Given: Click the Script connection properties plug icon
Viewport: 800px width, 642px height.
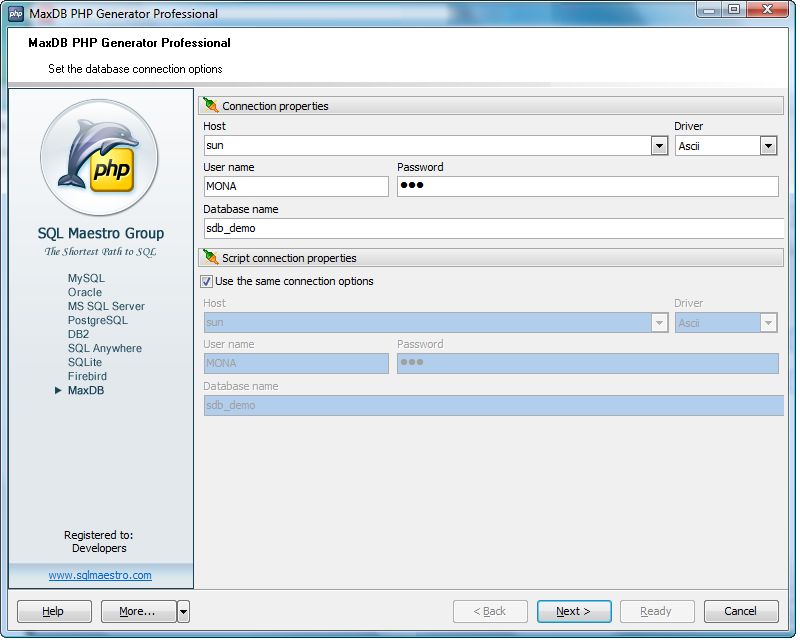Looking at the screenshot, I should coord(210,257).
